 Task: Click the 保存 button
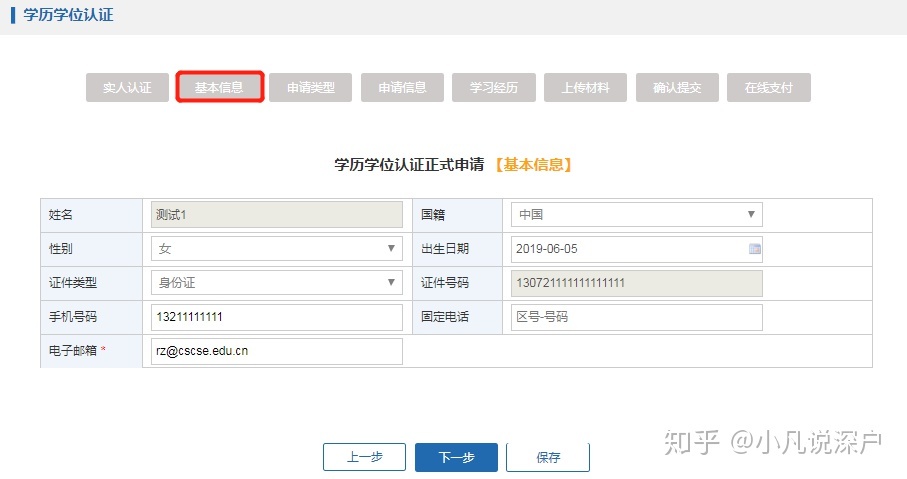point(548,458)
